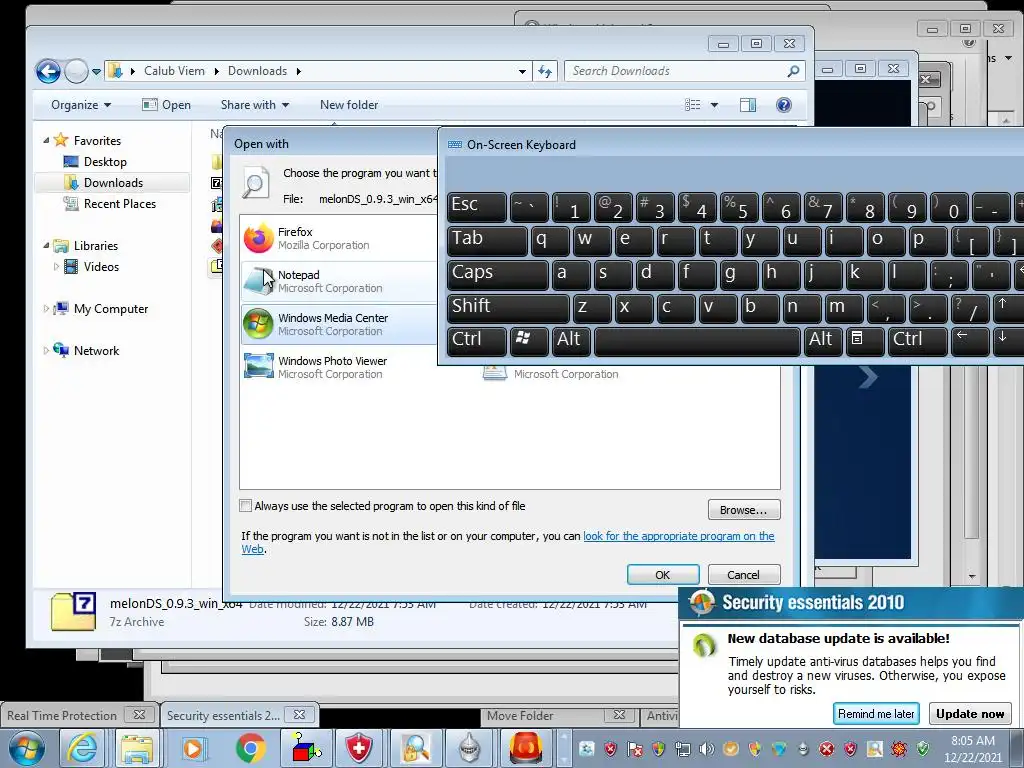
Task: Expand the Videos library node
Action: click(56, 266)
